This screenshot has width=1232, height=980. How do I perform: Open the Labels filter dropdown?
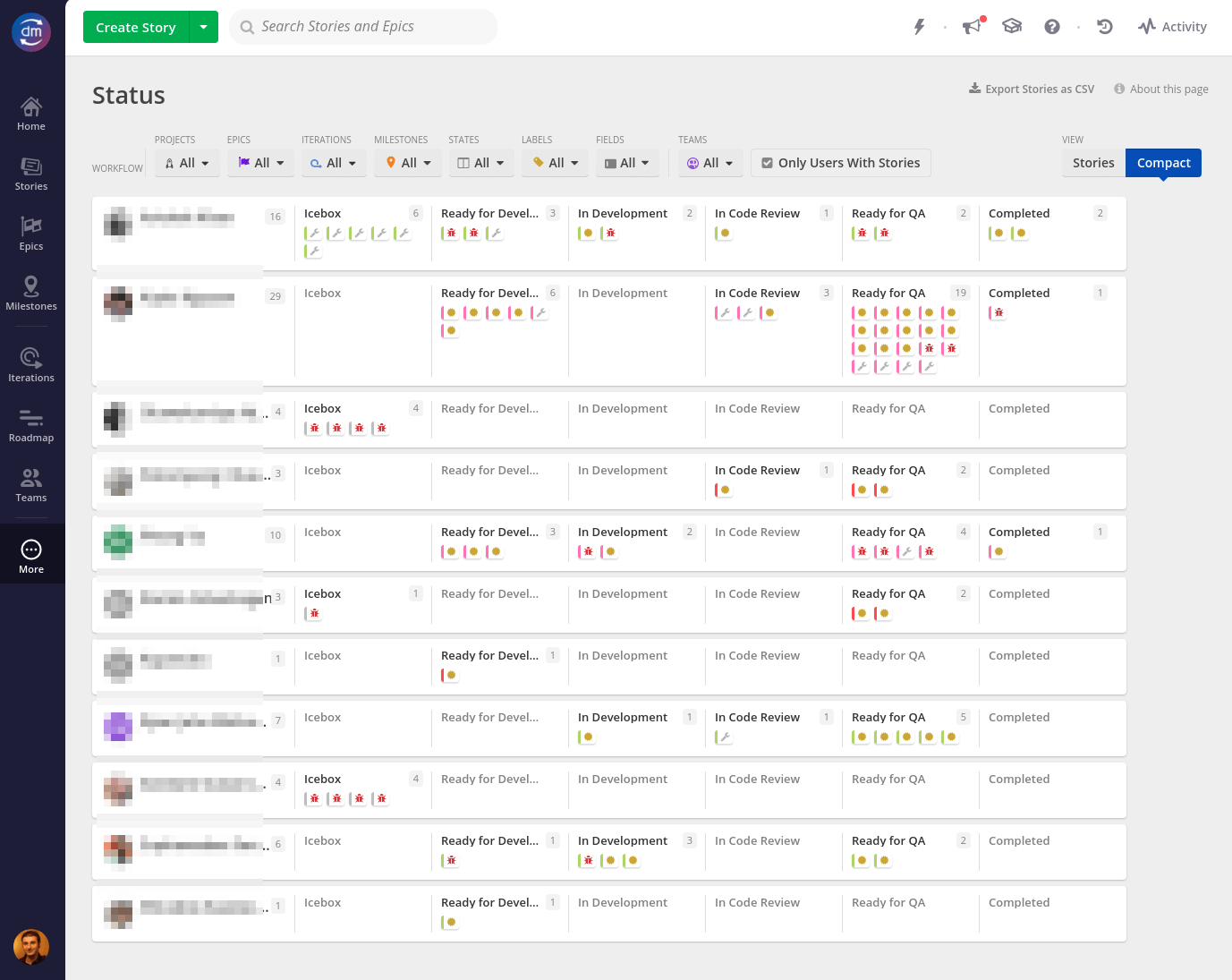pyautogui.click(x=556, y=163)
